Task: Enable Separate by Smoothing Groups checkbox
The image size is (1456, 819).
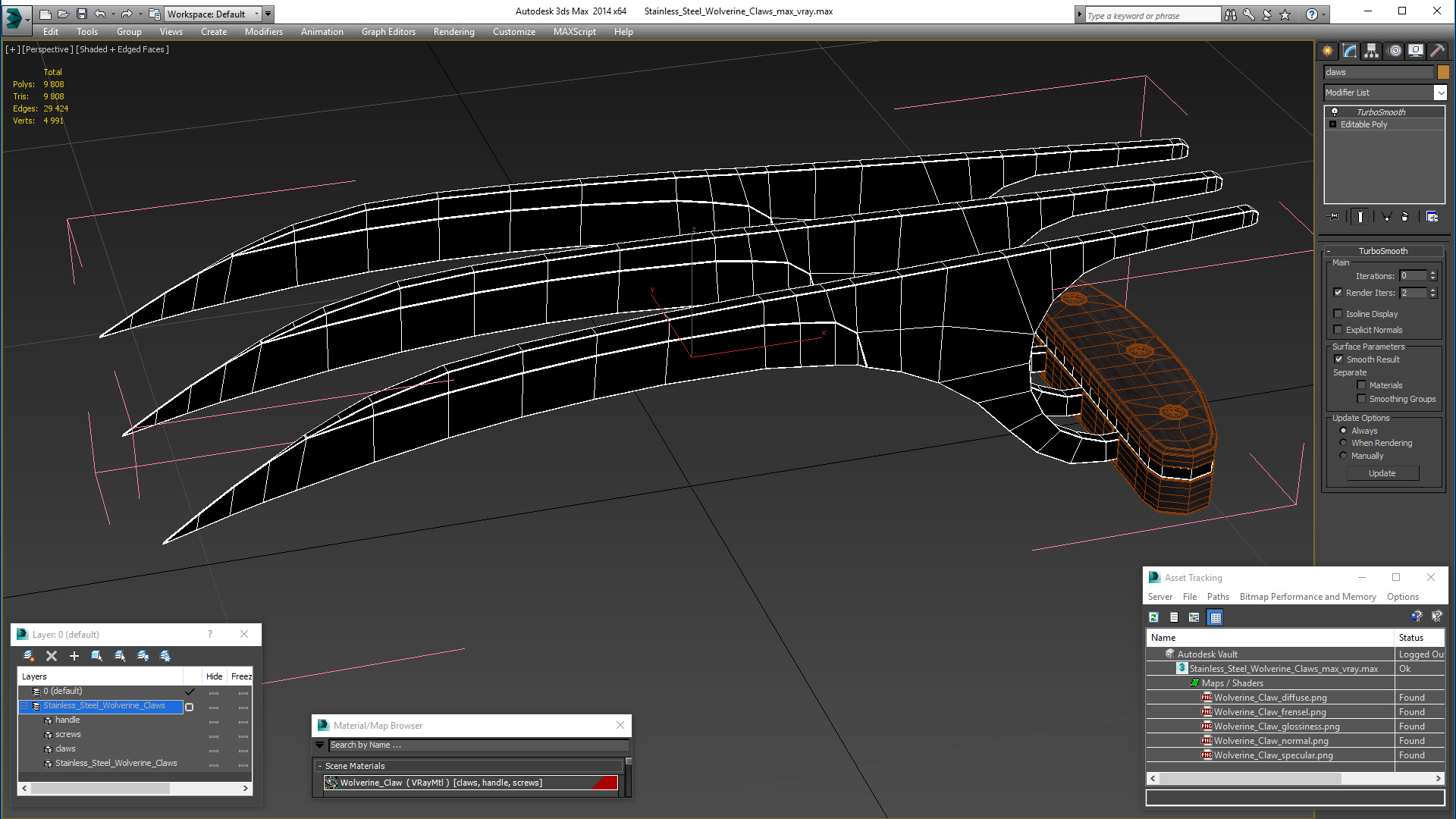Action: tap(1361, 399)
